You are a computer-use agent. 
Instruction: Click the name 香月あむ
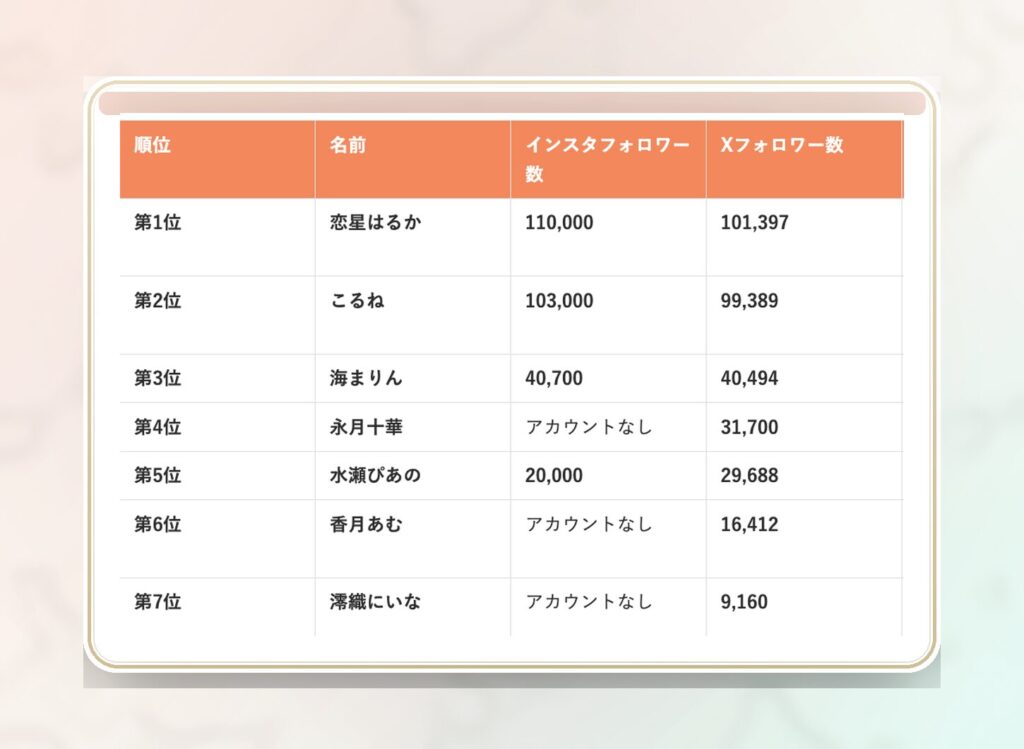[366, 524]
